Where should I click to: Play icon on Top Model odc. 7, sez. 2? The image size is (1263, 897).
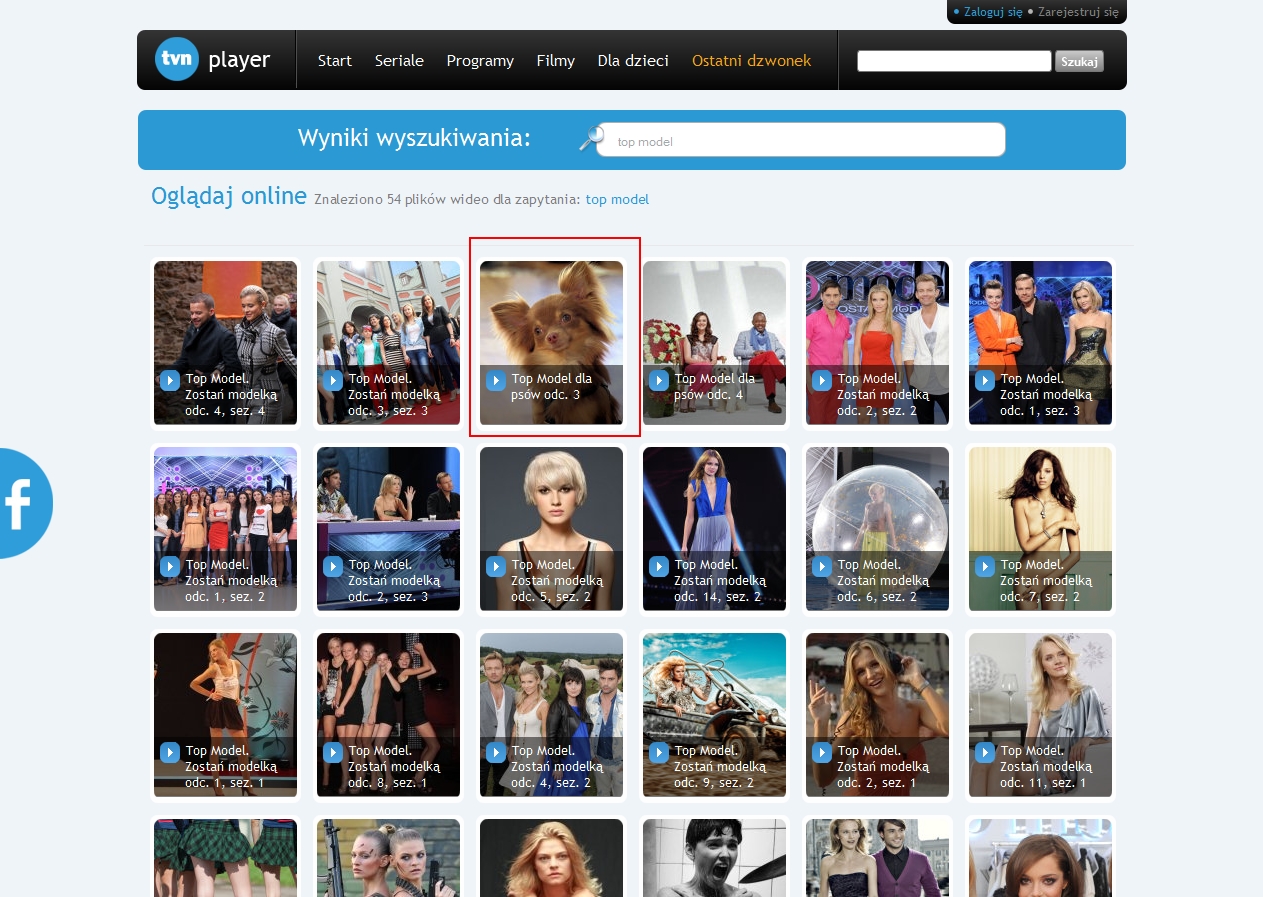point(984,566)
